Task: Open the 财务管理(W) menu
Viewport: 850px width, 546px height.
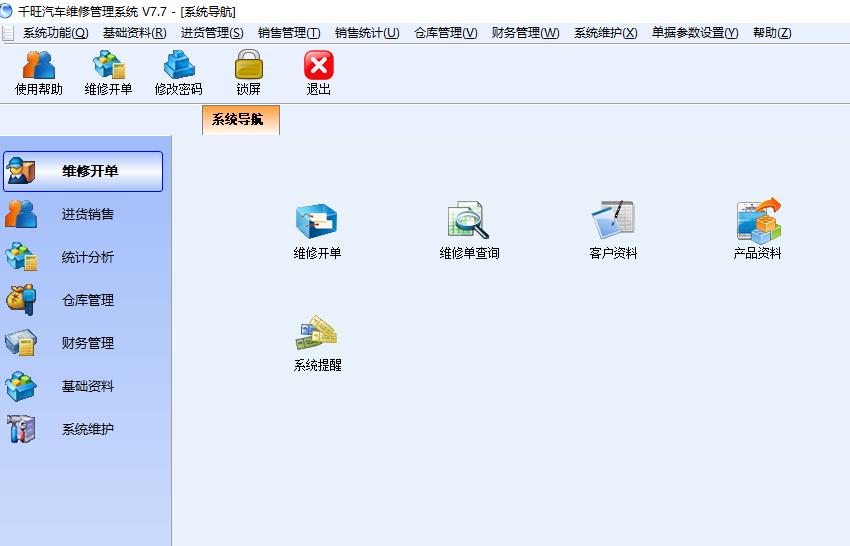Action: pyautogui.click(x=525, y=33)
